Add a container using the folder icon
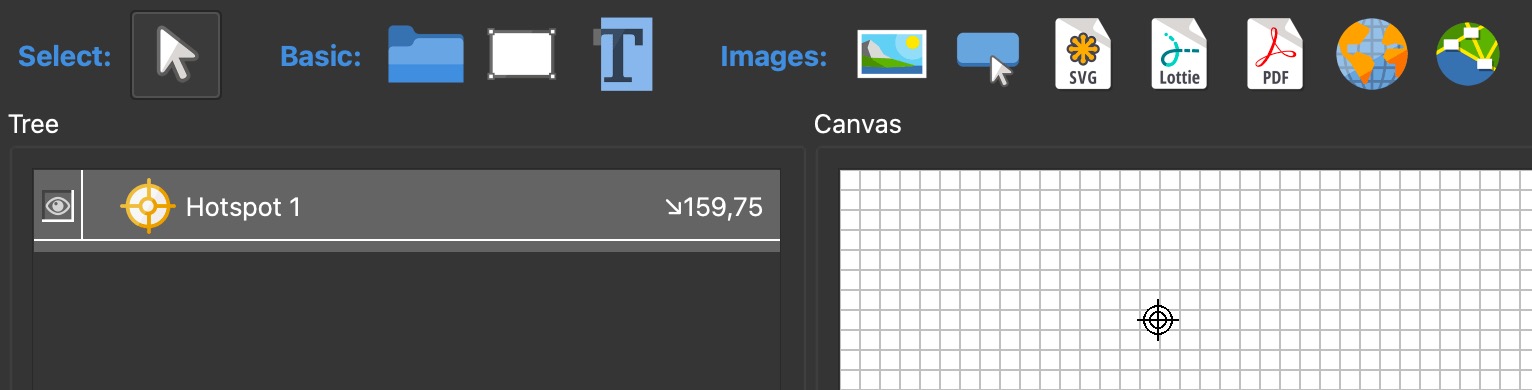This screenshot has width=1532, height=390. [x=426, y=54]
